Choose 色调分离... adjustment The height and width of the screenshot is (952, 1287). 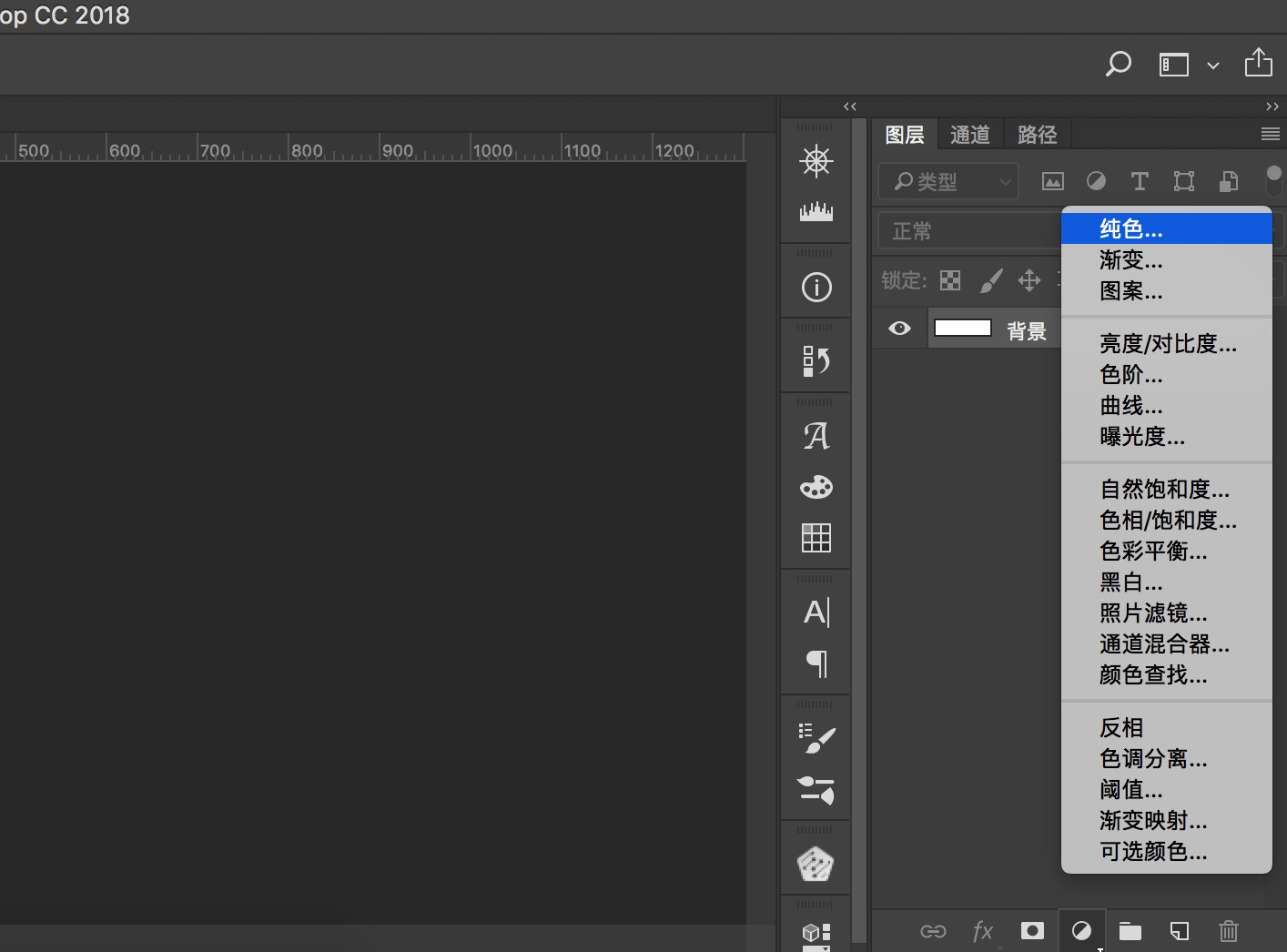[1167, 758]
